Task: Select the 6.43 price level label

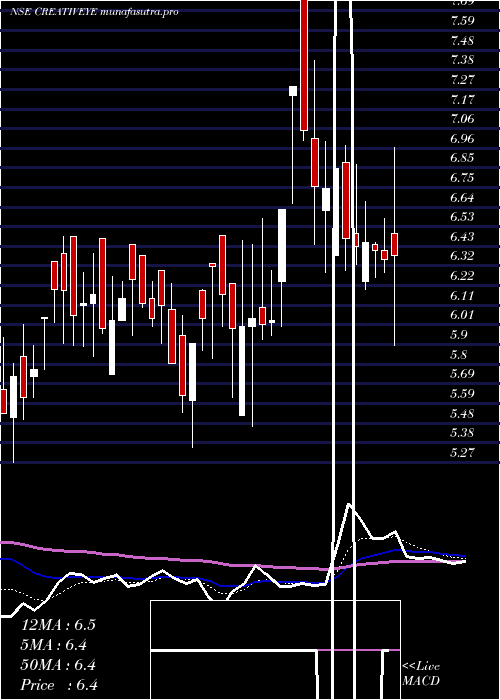Action: pyautogui.click(x=462, y=236)
